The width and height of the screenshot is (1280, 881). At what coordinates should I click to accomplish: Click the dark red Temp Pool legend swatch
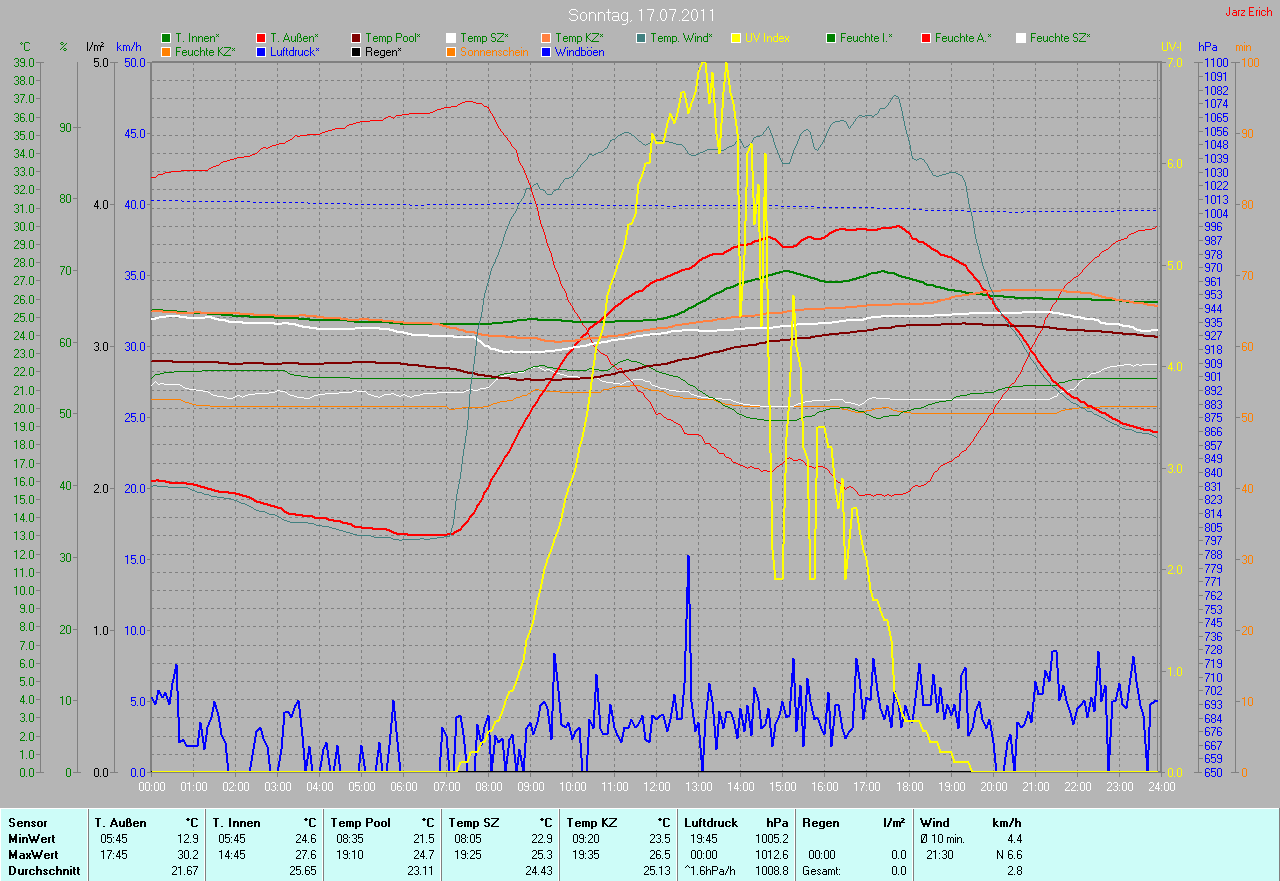[357, 38]
